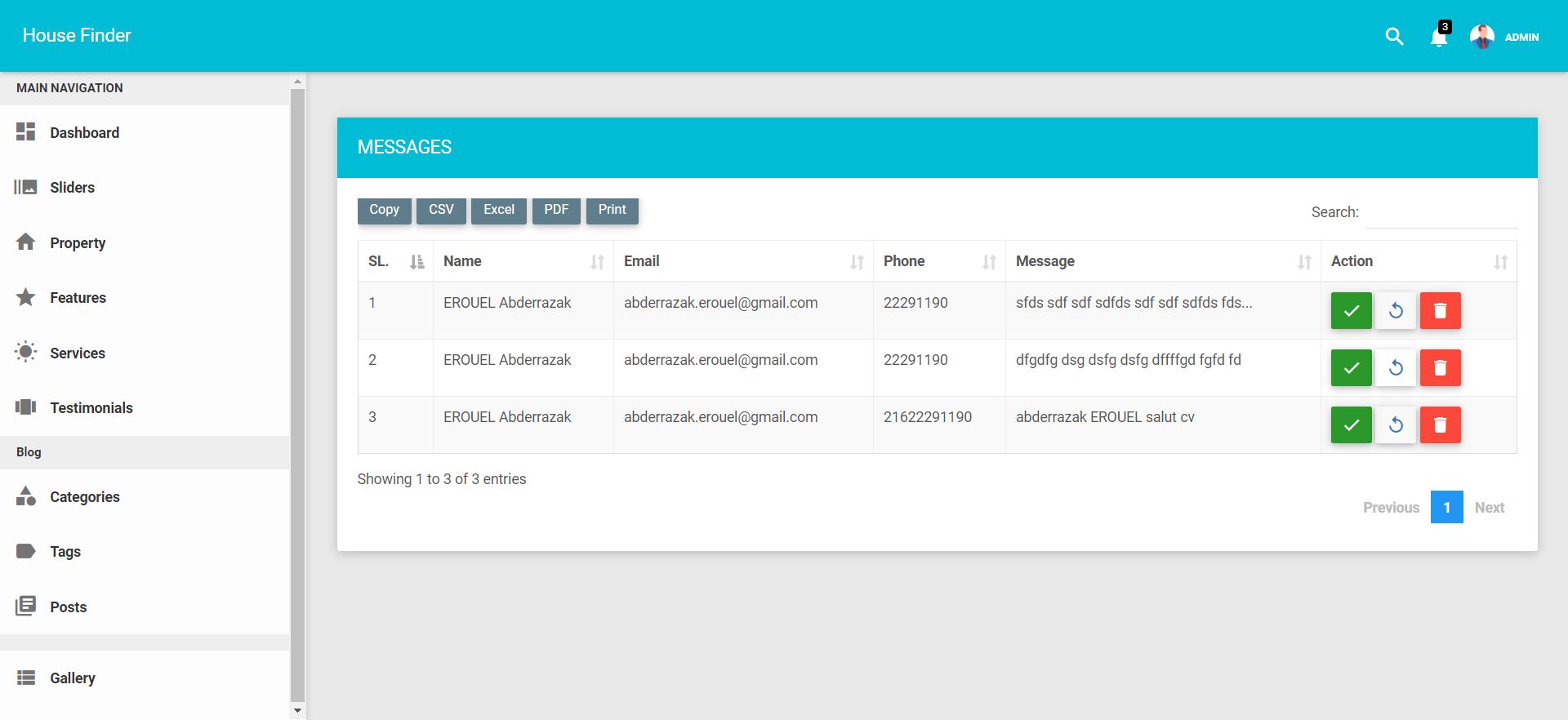Open Categories in the sidebar

[x=145, y=496]
